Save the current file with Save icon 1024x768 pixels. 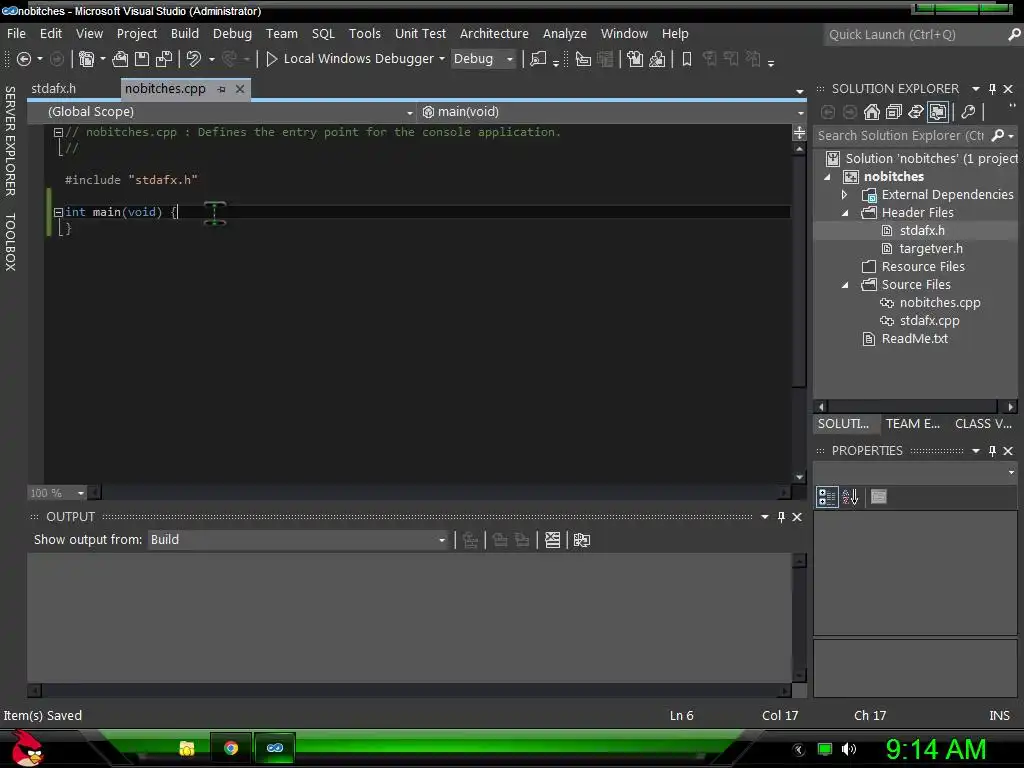pyautogui.click(x=142, y=59)
